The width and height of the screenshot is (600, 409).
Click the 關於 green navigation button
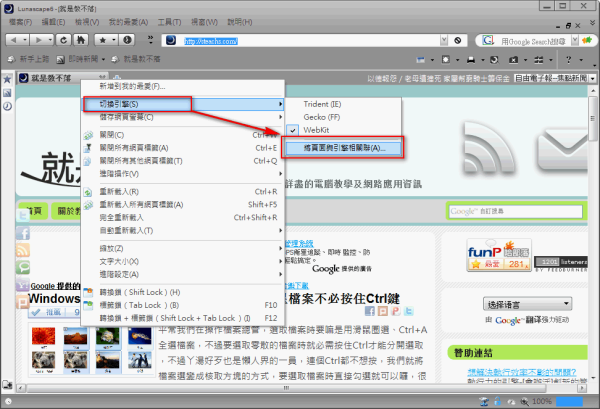[67, 211]
